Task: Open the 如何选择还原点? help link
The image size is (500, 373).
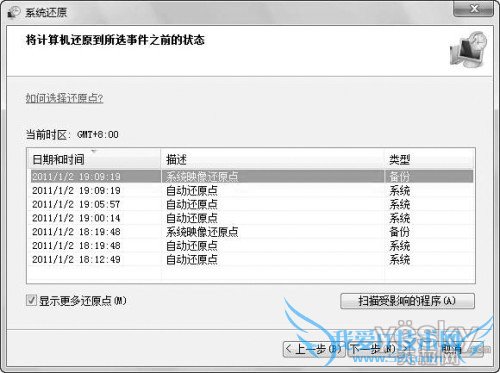Action: pos(64,98)
